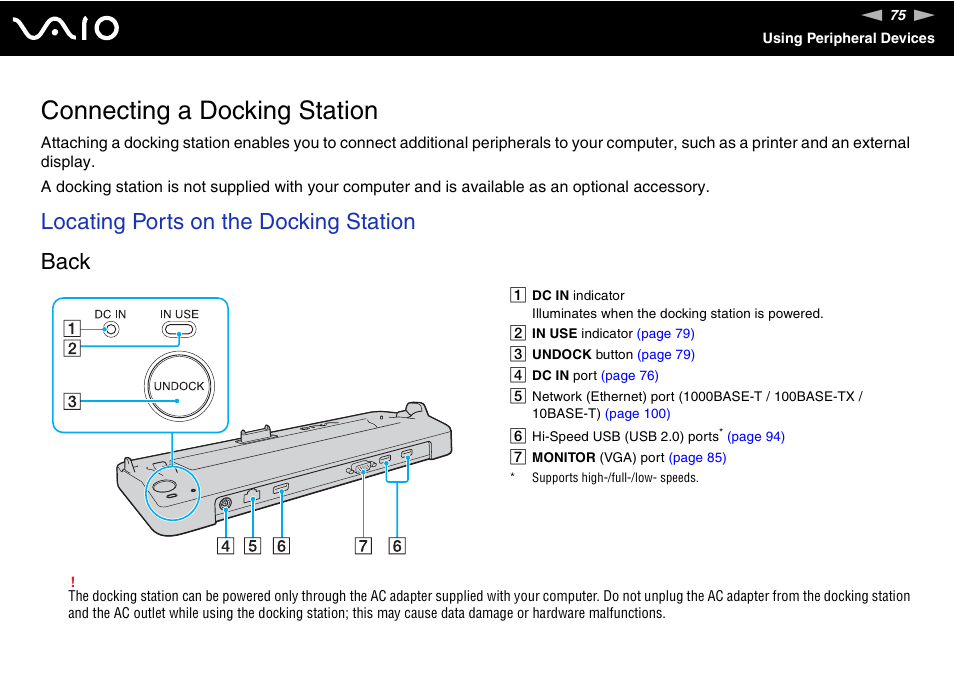Click 'Using Peripheral Devices' header text
954x674 pixels.
[848, 38]
